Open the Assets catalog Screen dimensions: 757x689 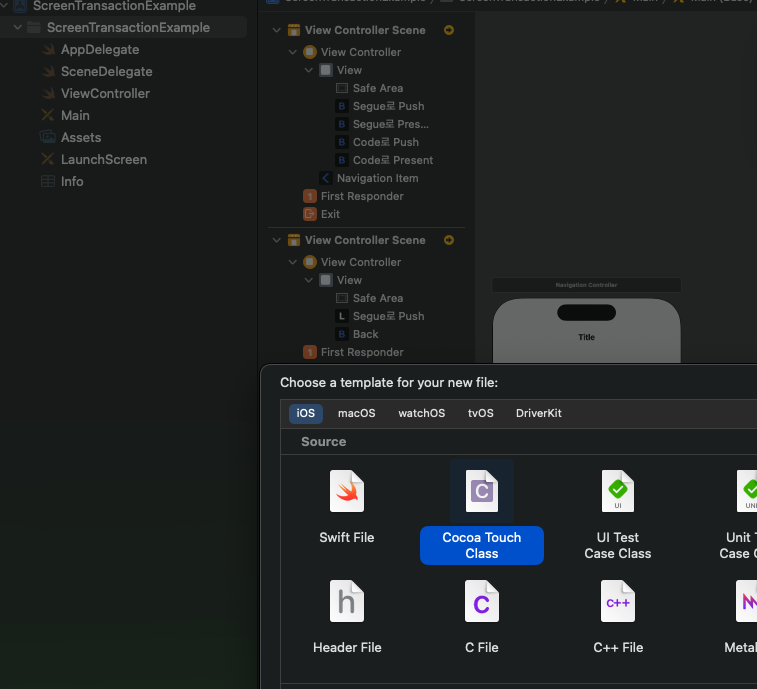pos(81,137)
